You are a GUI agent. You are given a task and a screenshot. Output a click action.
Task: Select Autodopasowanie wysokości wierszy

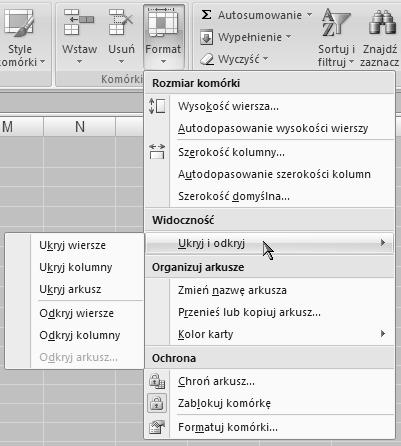(x=273, y=128)
